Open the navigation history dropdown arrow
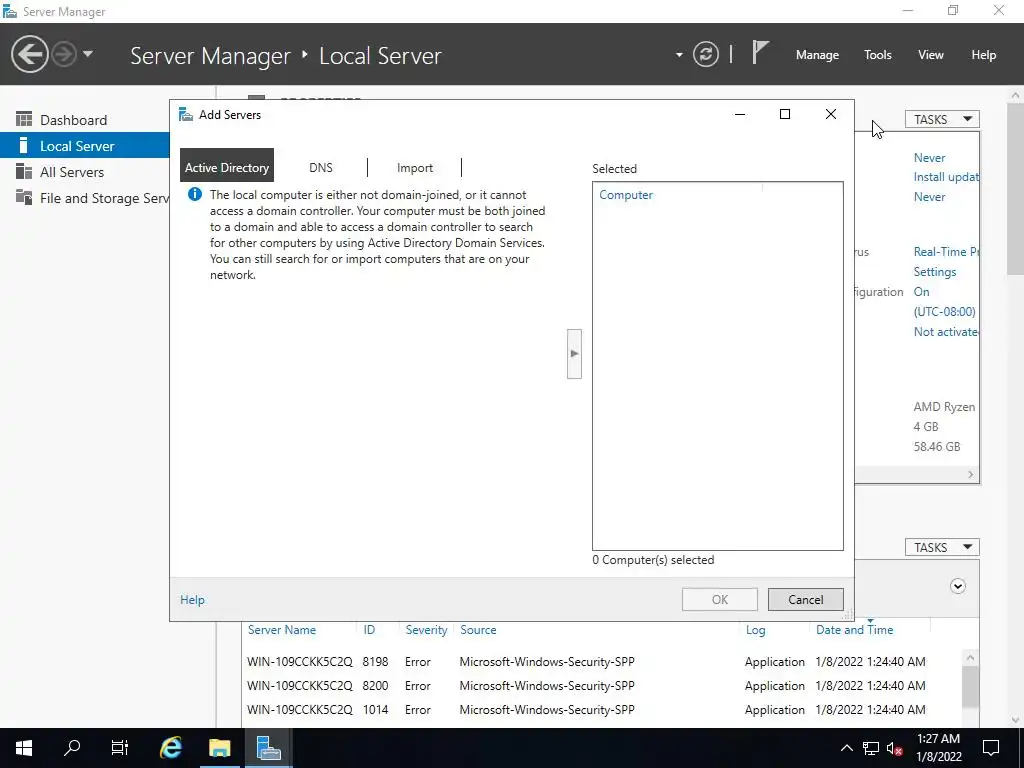 (88, 54)
